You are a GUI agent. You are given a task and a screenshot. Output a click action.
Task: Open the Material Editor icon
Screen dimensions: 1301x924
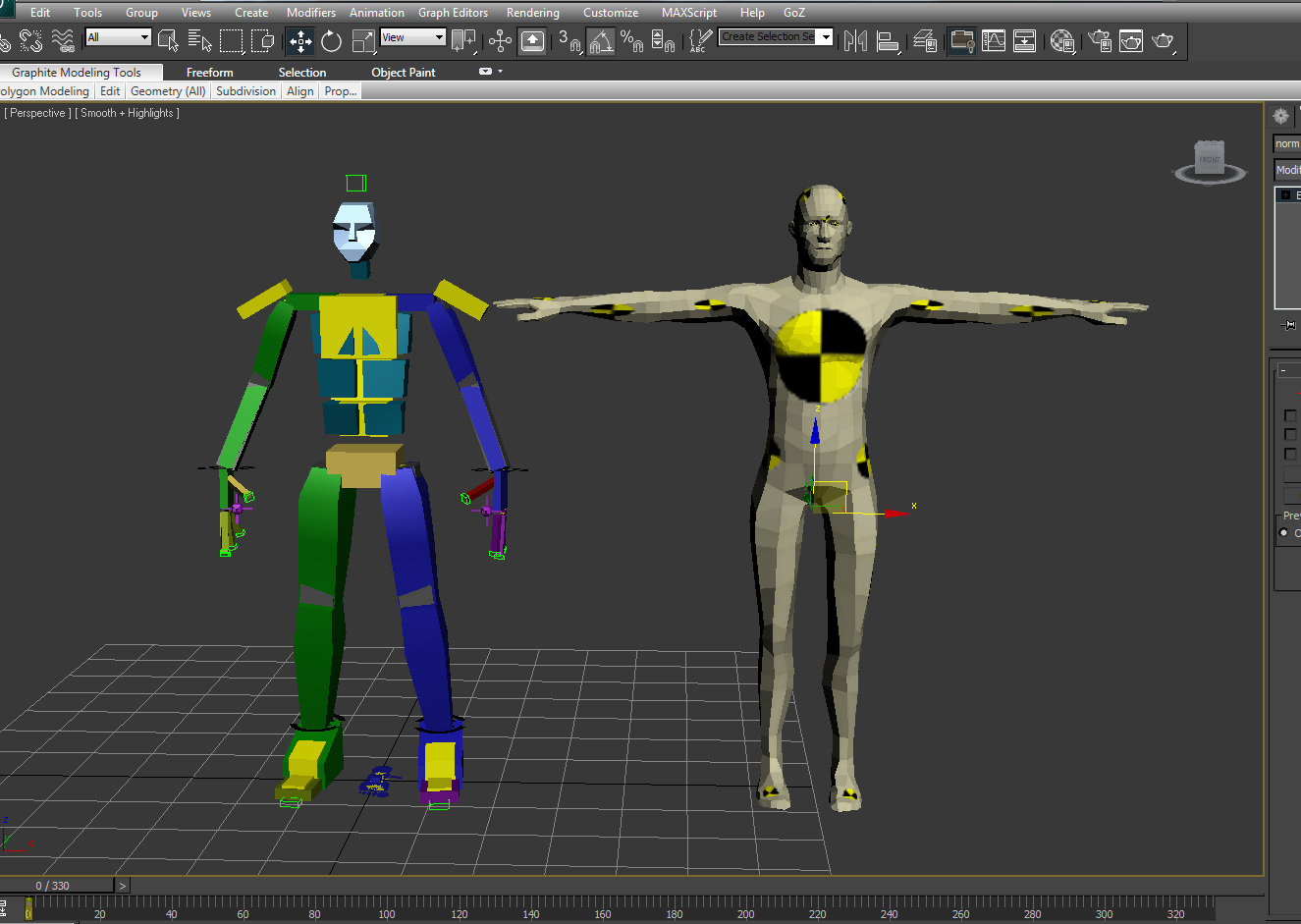(x=1062, y=41)
